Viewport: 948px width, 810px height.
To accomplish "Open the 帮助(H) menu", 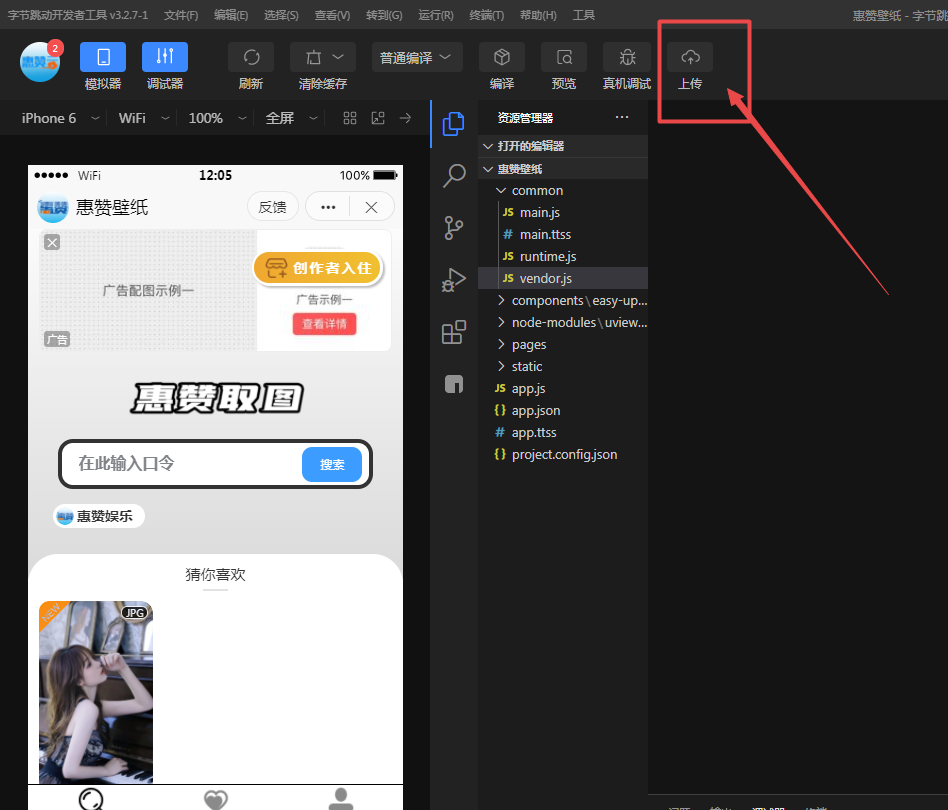I will (538, 15).
